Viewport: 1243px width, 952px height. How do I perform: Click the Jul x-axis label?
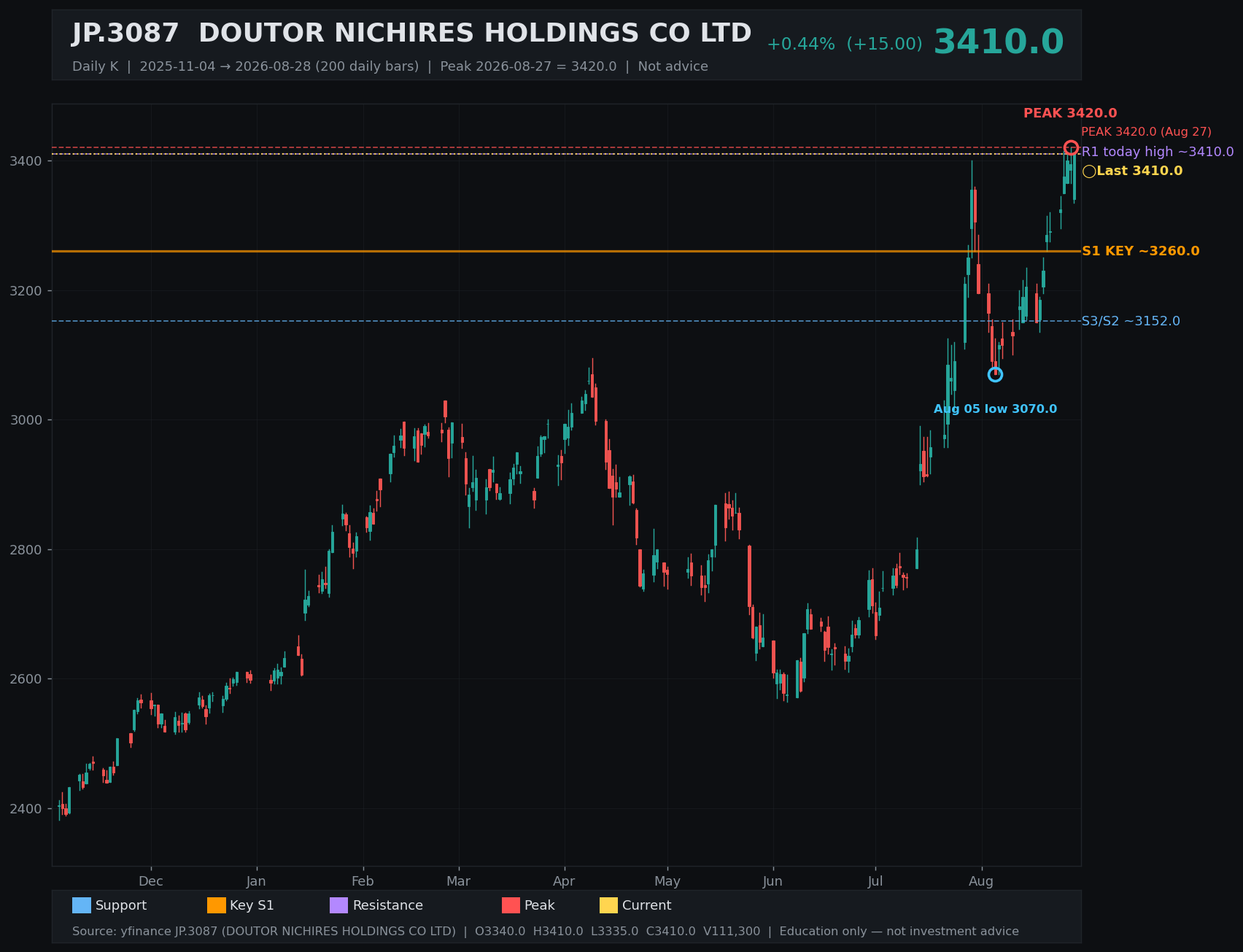pos(875,881)
